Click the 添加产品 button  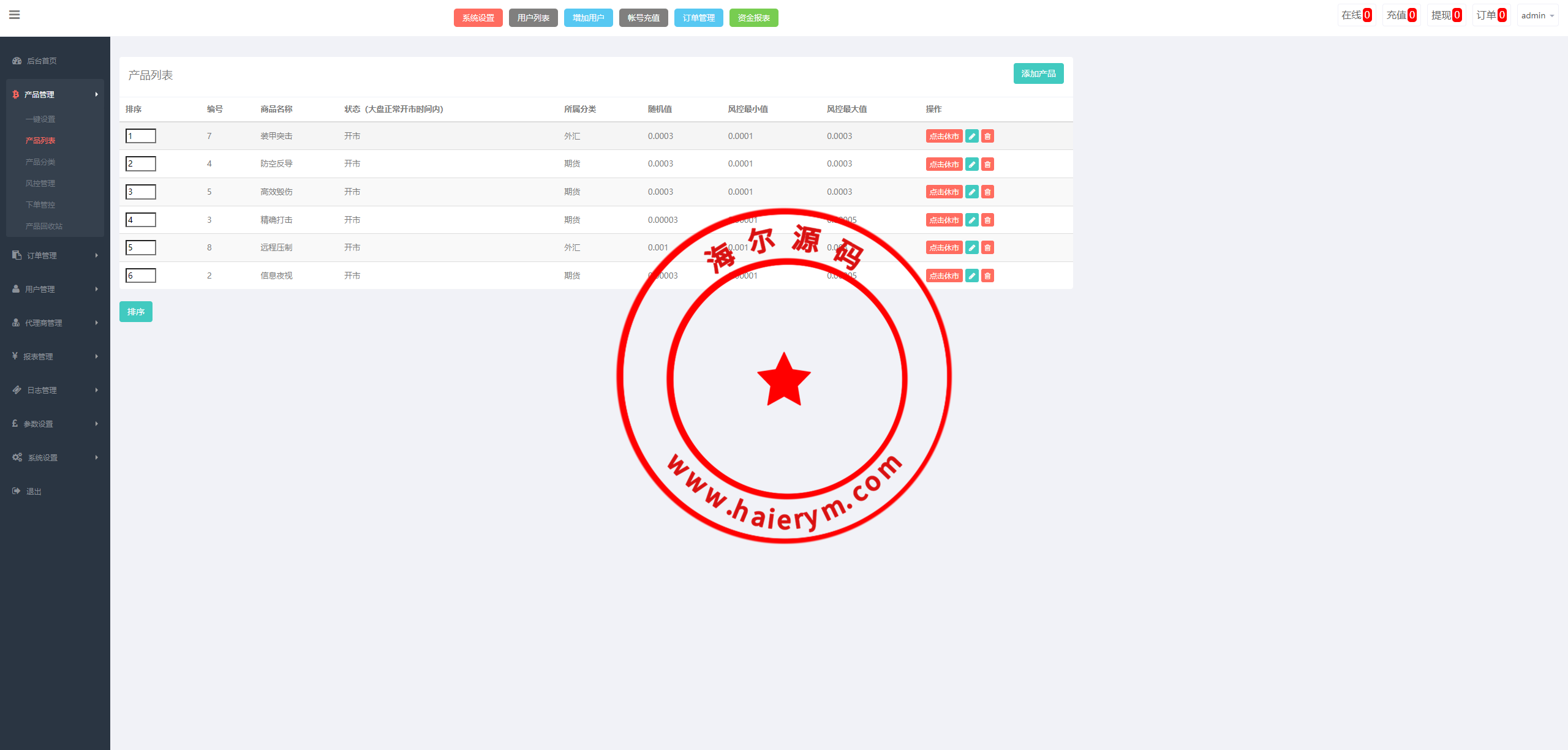(x=1038, y=73)
